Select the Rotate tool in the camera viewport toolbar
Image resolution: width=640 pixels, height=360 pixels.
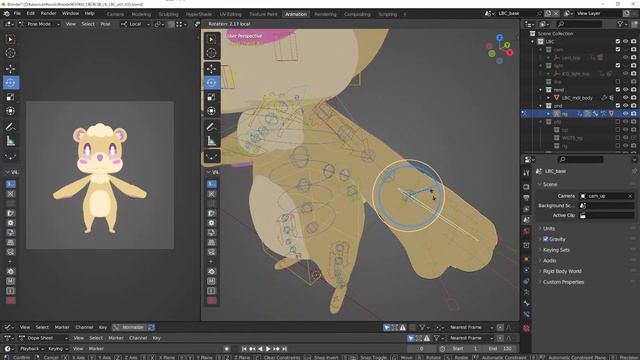pyautogui.click(x=11, y=82)
